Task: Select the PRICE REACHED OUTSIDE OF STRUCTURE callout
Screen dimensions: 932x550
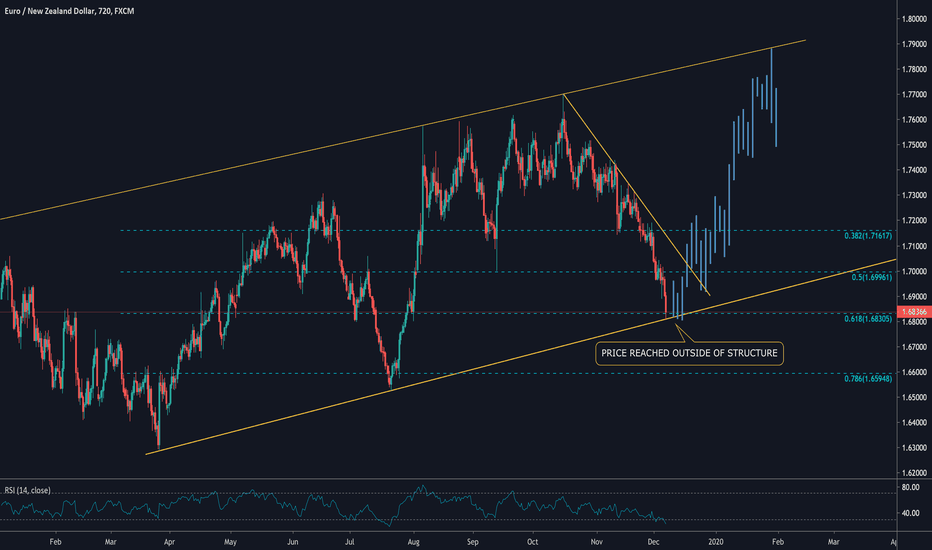Action: (688, 353)
